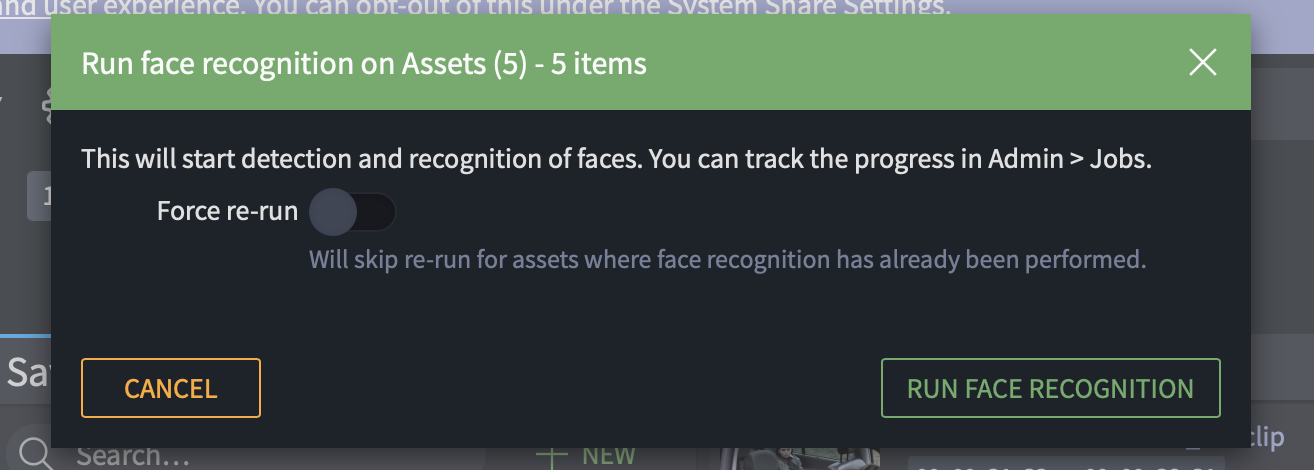Close the face recognition dialog with X
The width and height of the screenshot is (1314, 470).
click(x=1202, y=63)
